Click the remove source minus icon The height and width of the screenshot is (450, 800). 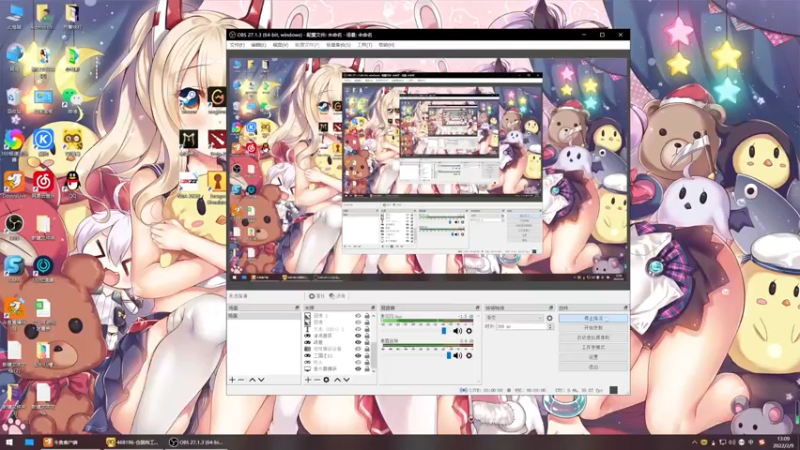click(x=317, y=380)
